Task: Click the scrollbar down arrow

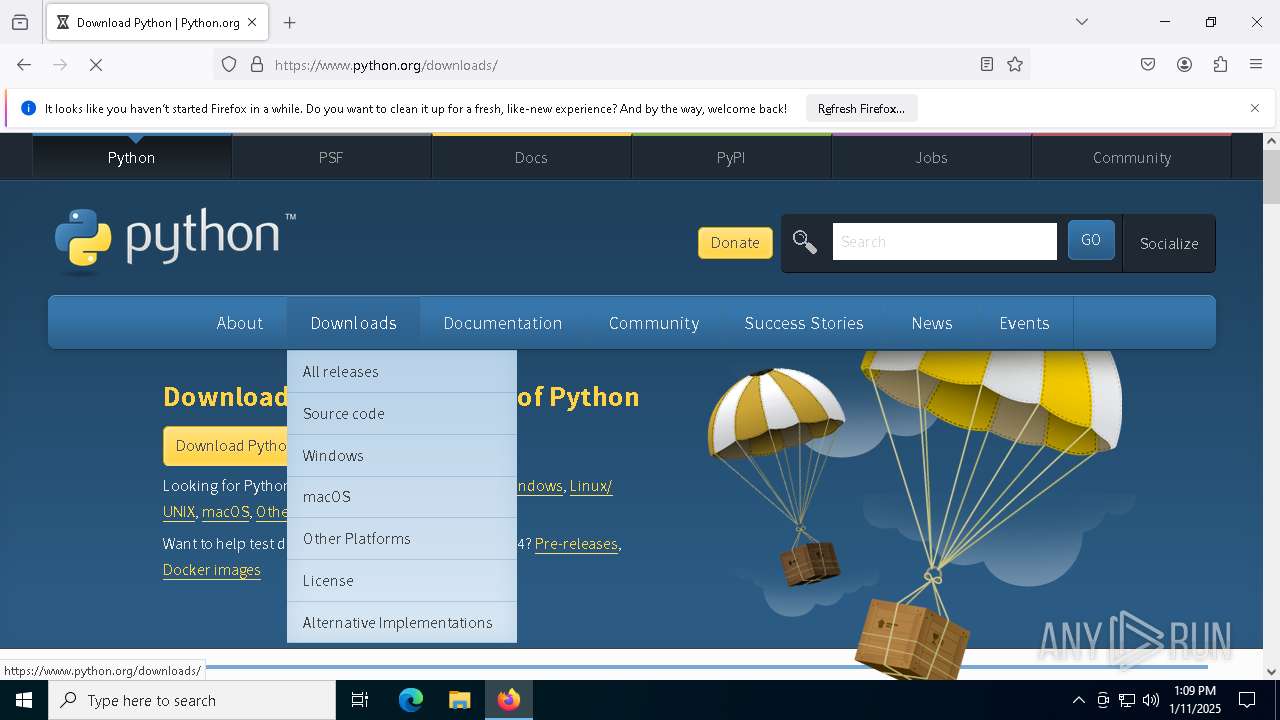Action: pyautogui.click(x=1272, y=672)
